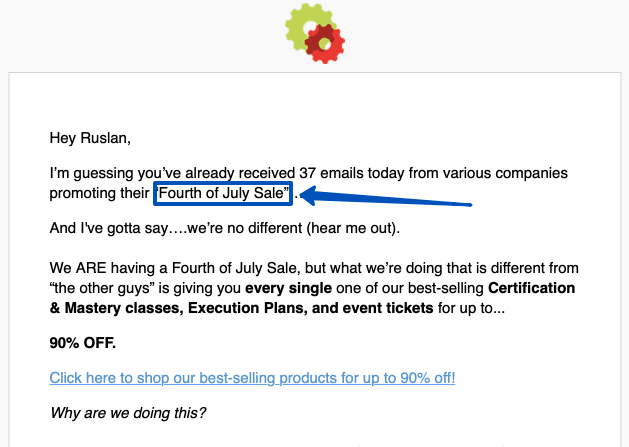Click the bold "every single" words
Viewport: 629px width, 447px height.
click(x=288, y=288)
